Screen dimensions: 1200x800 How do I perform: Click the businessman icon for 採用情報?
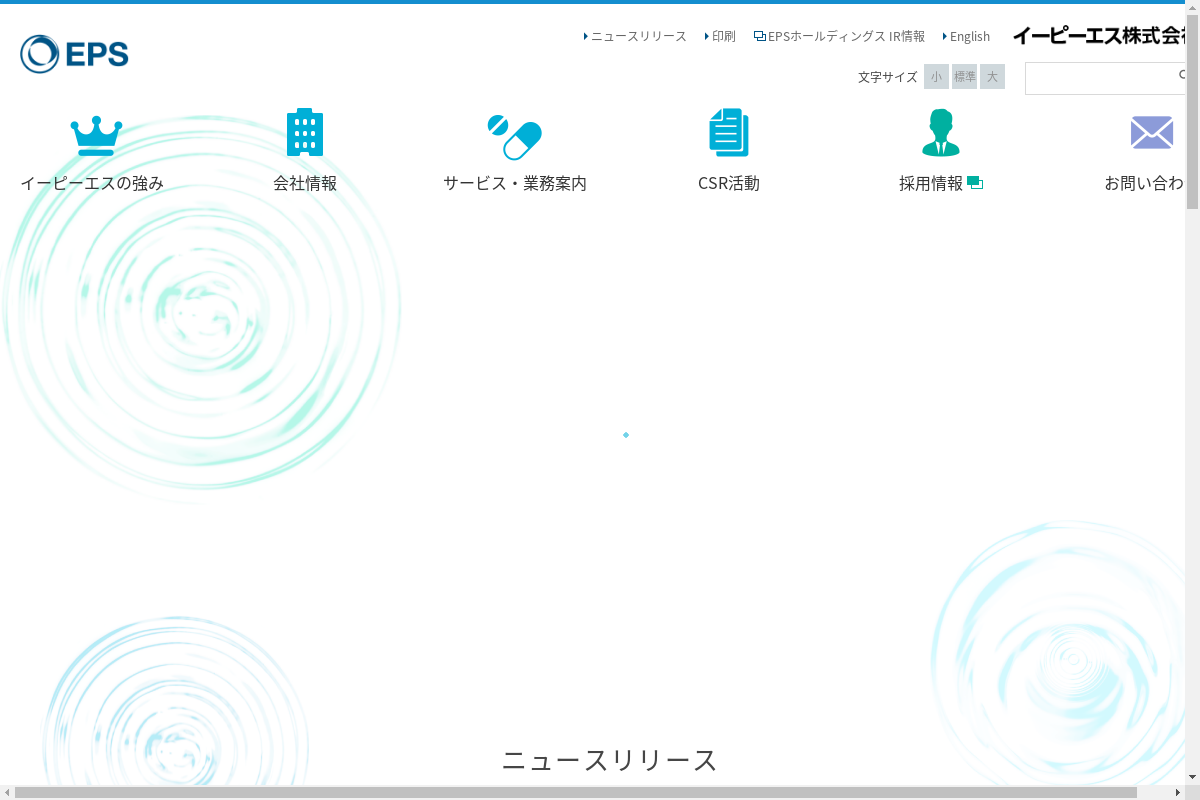coord(940,132)
